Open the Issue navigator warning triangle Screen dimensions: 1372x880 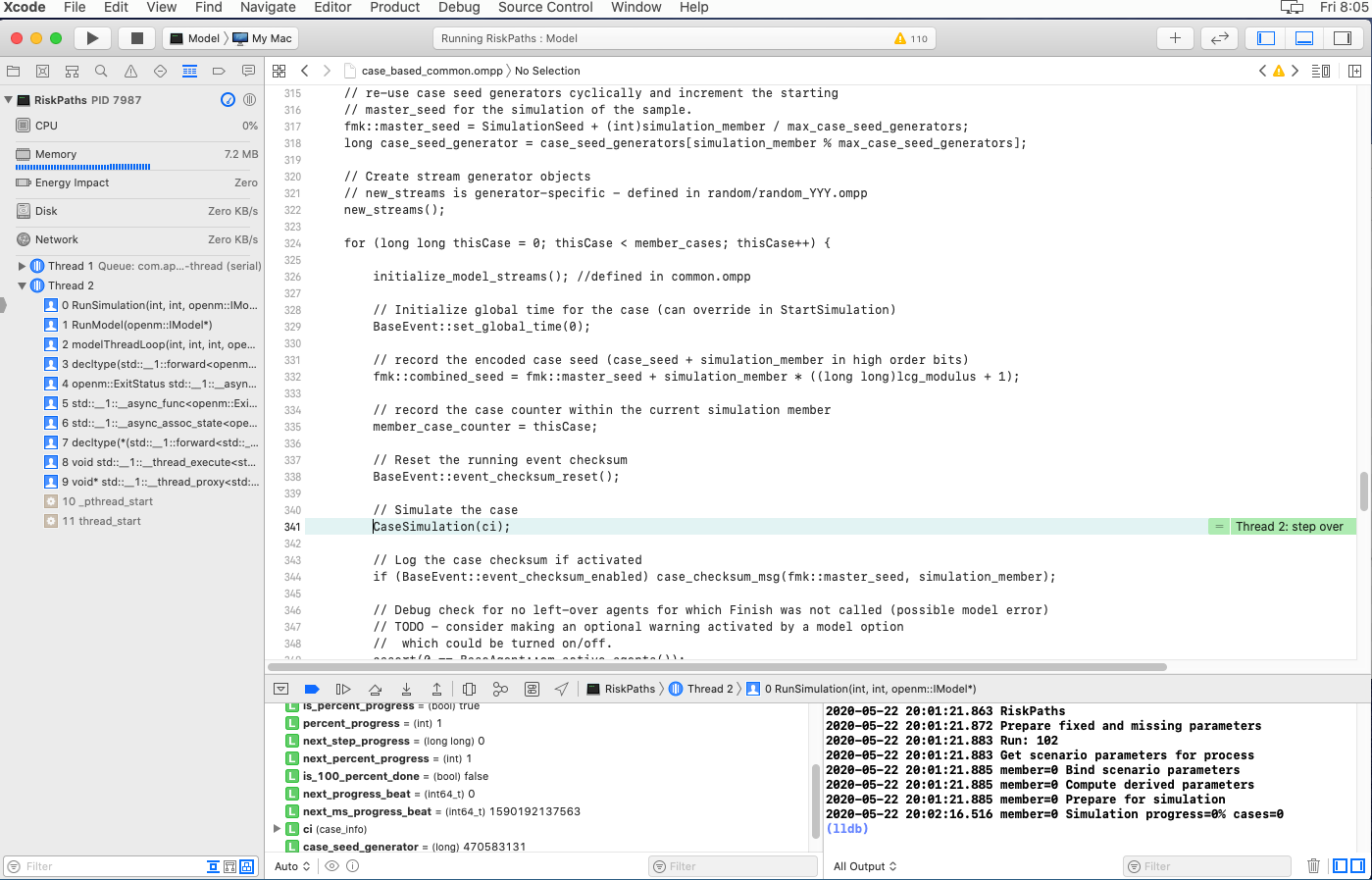130,72
